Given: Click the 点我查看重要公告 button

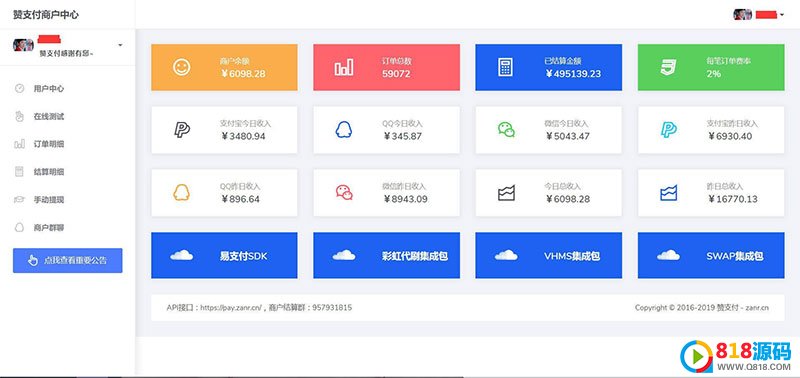Looking at the screenshot, I should 68,260.
